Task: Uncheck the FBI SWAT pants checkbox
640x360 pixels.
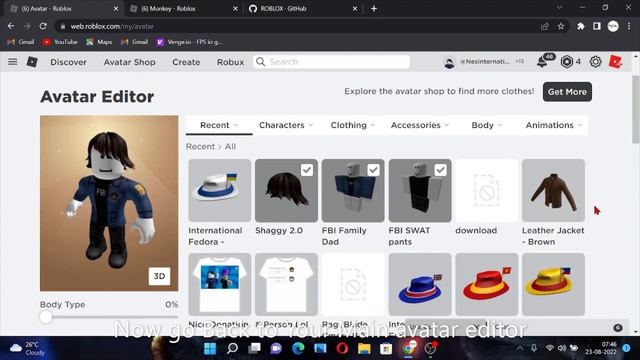Action: (440, 170)
